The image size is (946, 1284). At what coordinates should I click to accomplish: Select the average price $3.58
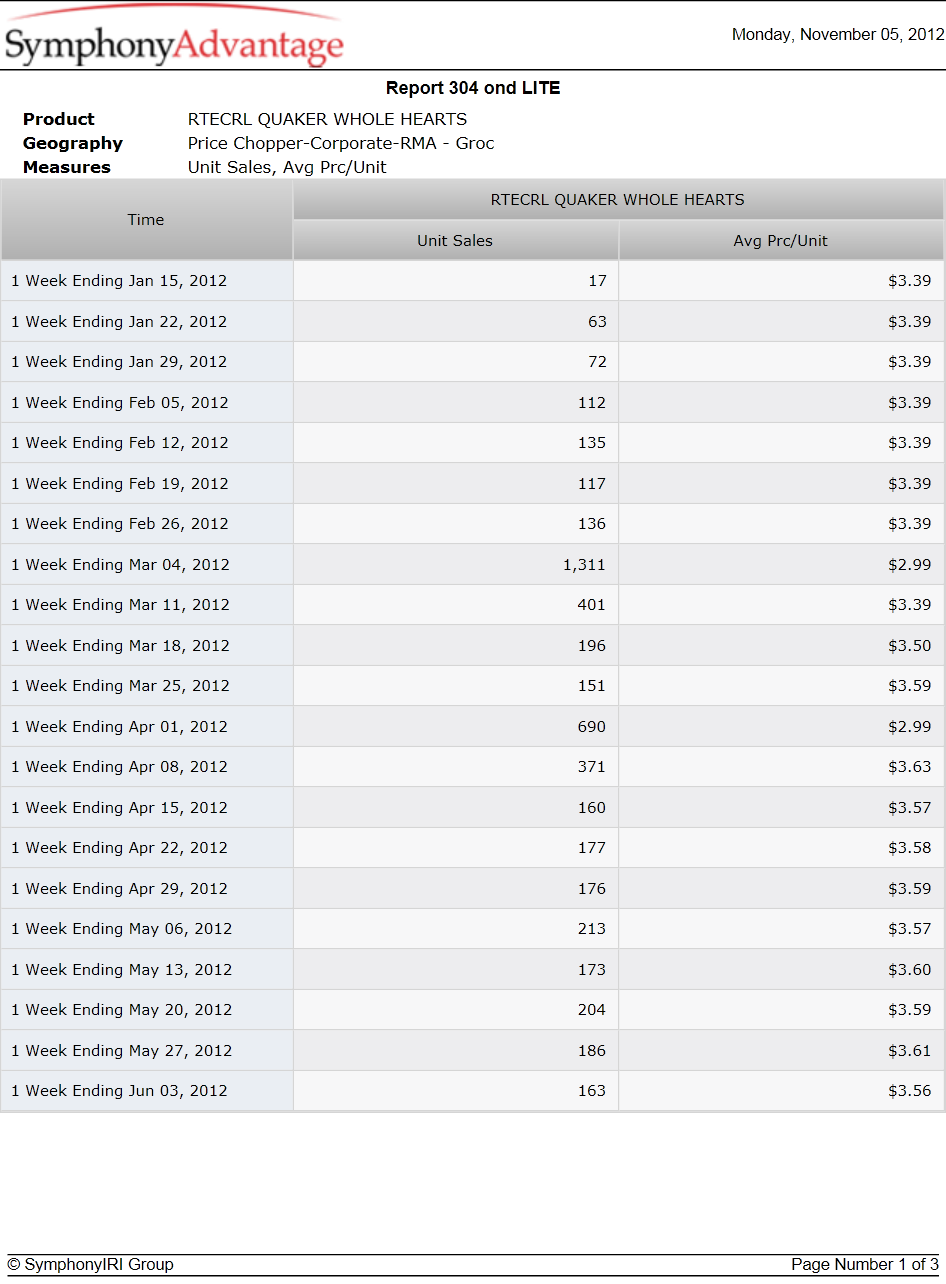point(910,848)
